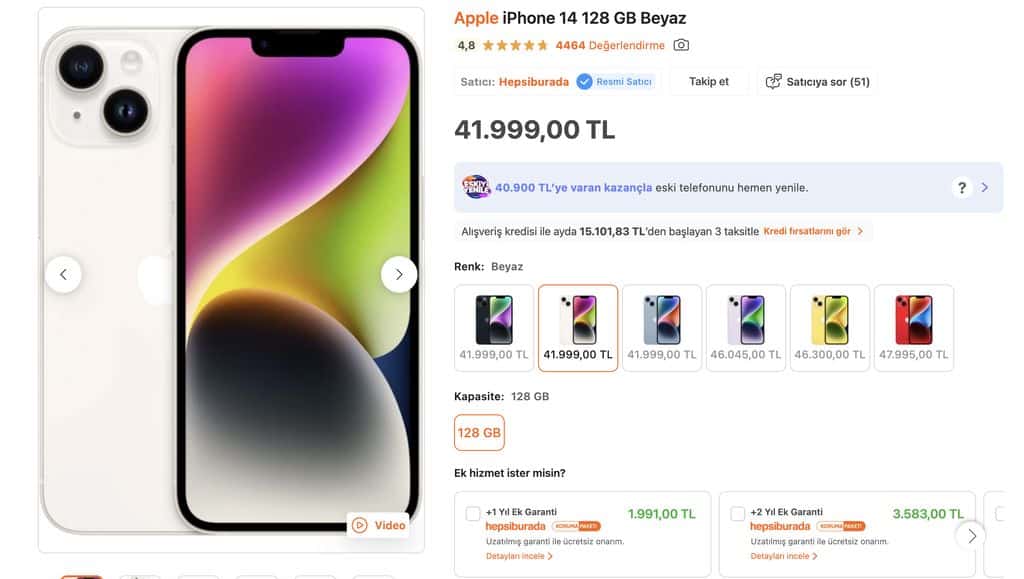Image resolution: width=1024 pixels, height=579 pixels.
Task: Show the previous product image
Action: [63, 274]
